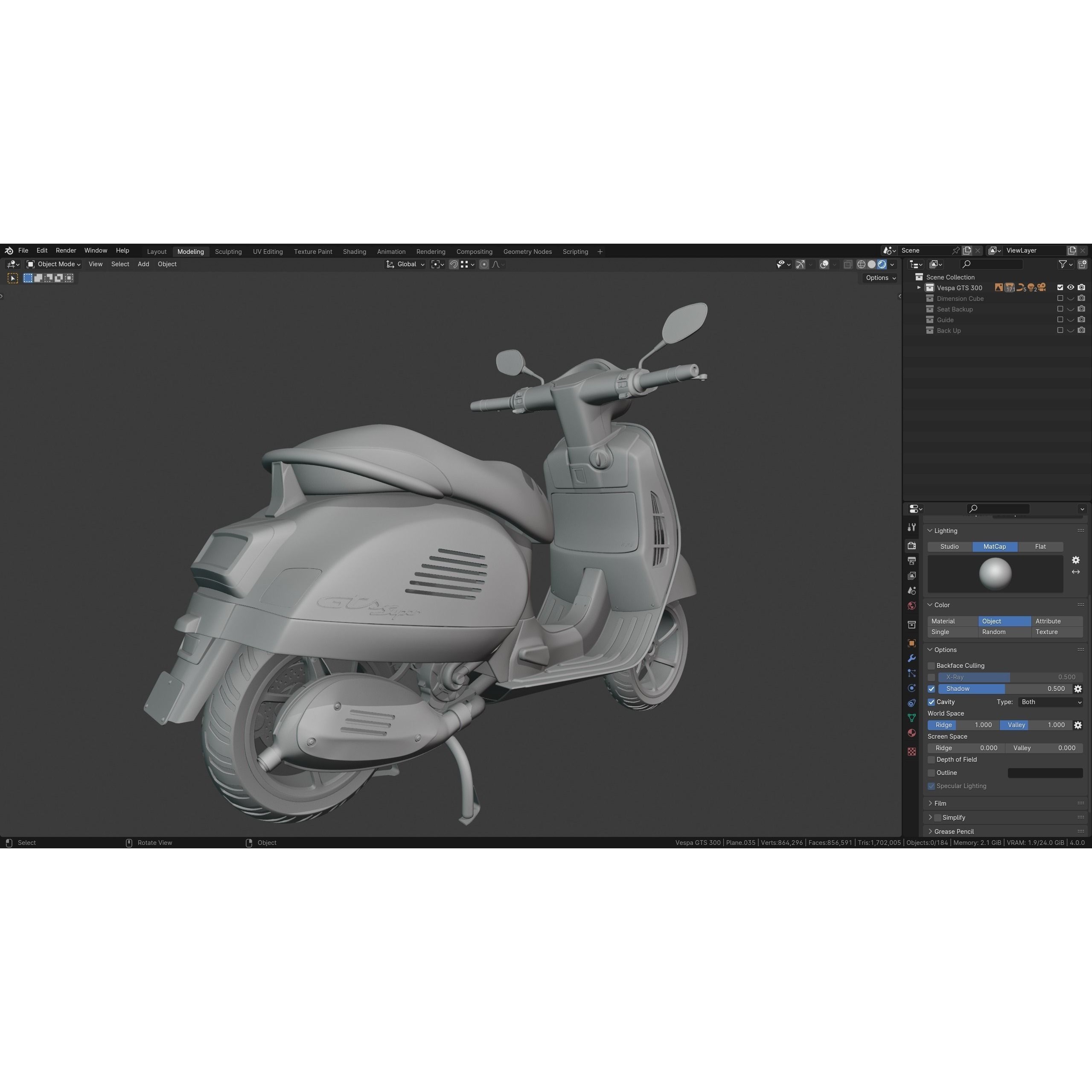Open the File menu

pos(23,250)
